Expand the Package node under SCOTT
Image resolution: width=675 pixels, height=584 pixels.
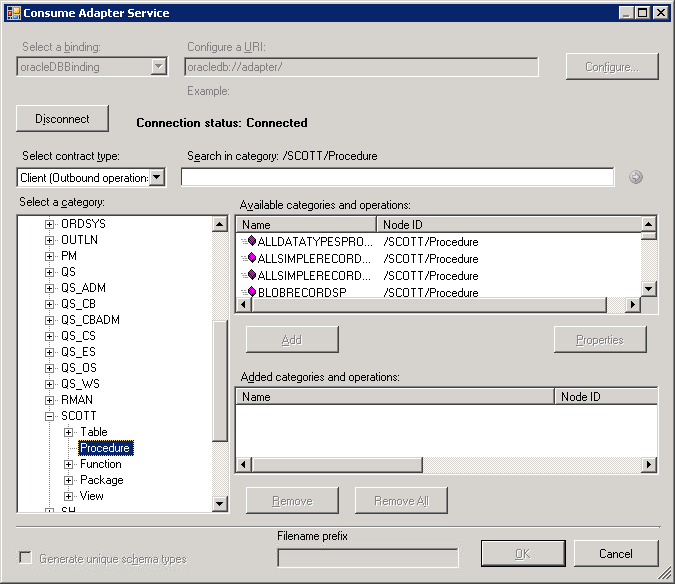coord(68,480)
